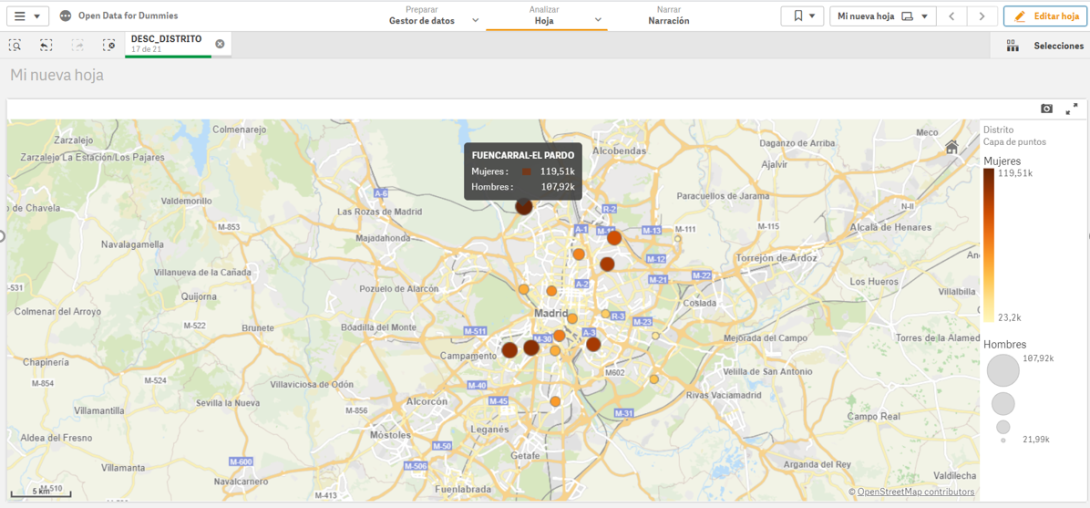
Task: Go to the previous sheet
Action: tap(952, 16)
